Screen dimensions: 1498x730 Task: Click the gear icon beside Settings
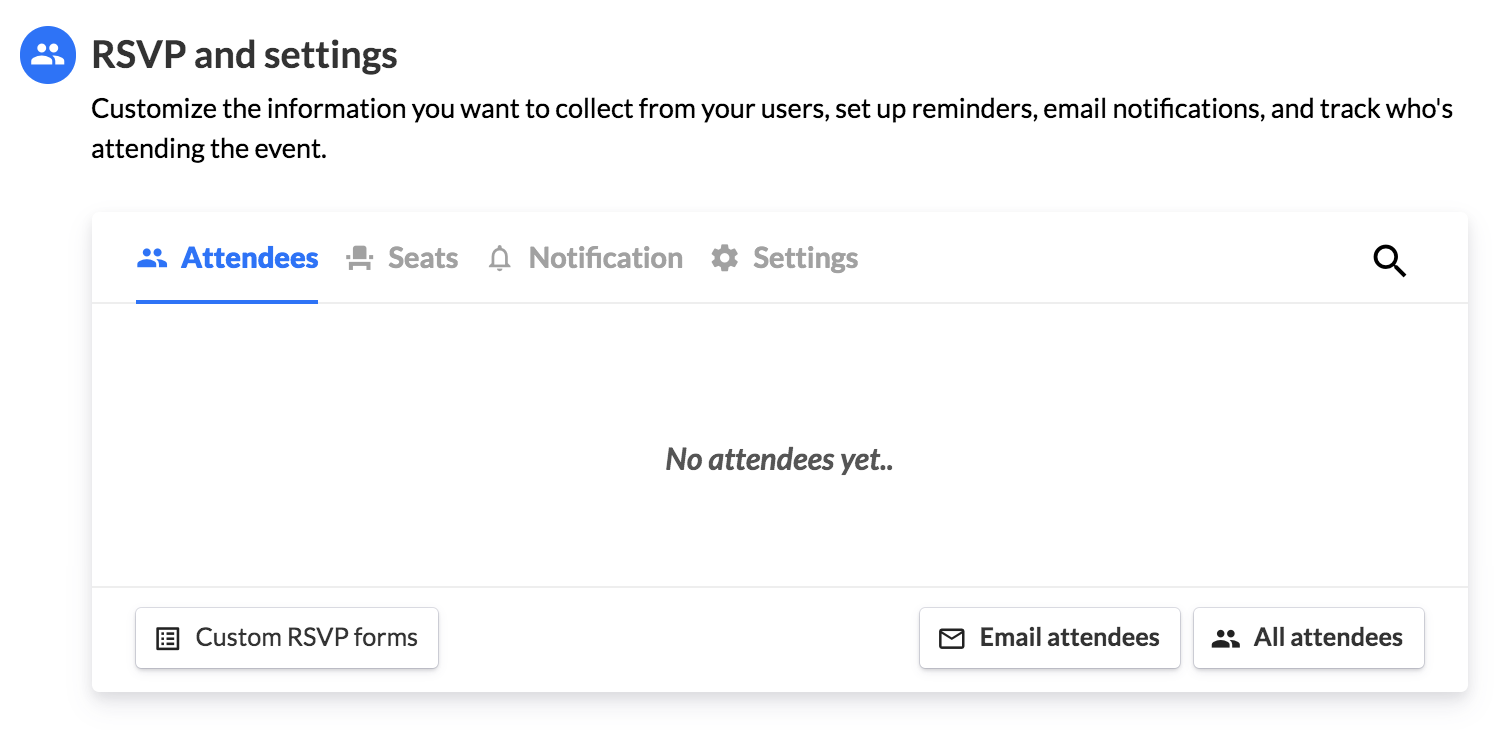pos(724,259)
